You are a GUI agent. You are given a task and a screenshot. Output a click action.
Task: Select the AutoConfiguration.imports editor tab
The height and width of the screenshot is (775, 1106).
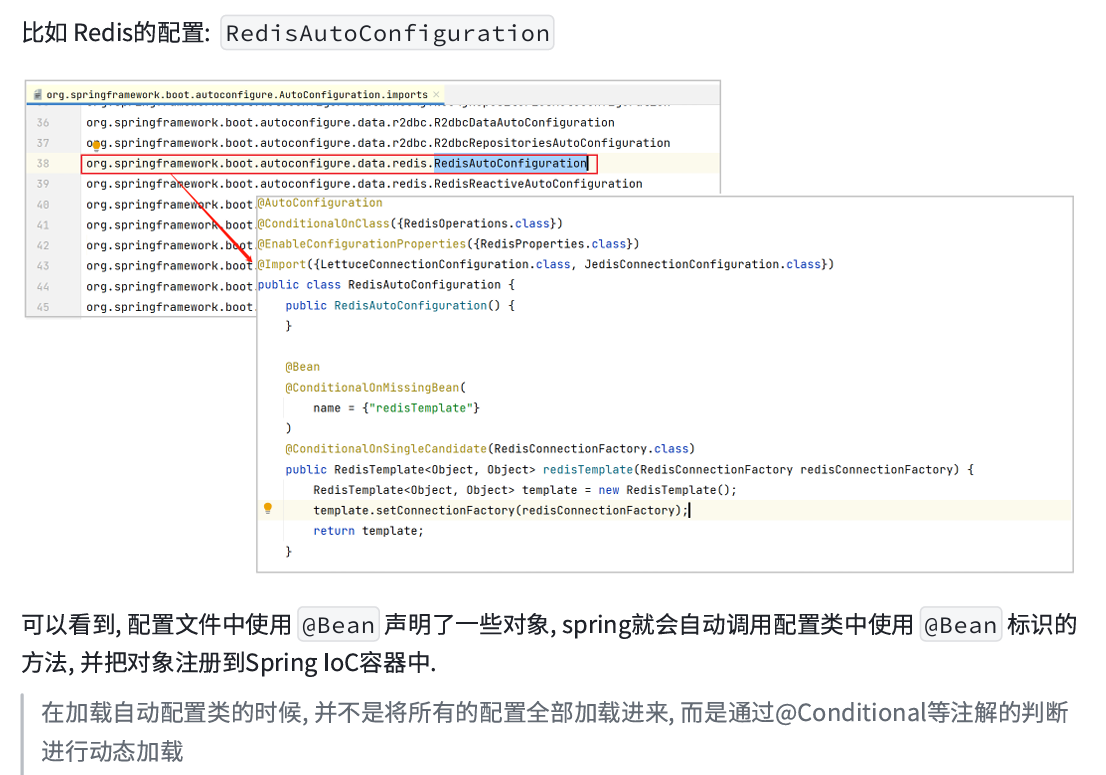click(236, 94)
